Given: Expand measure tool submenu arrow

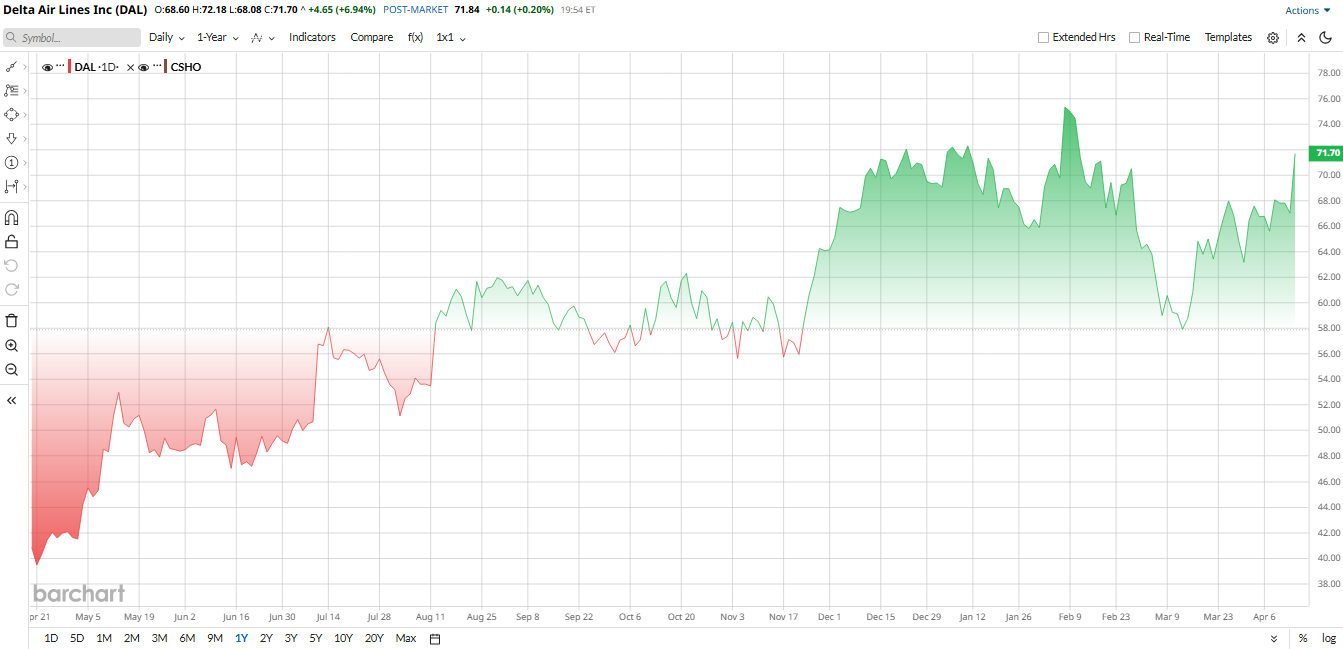Looking at the screenshot, I should pos(25,187).
